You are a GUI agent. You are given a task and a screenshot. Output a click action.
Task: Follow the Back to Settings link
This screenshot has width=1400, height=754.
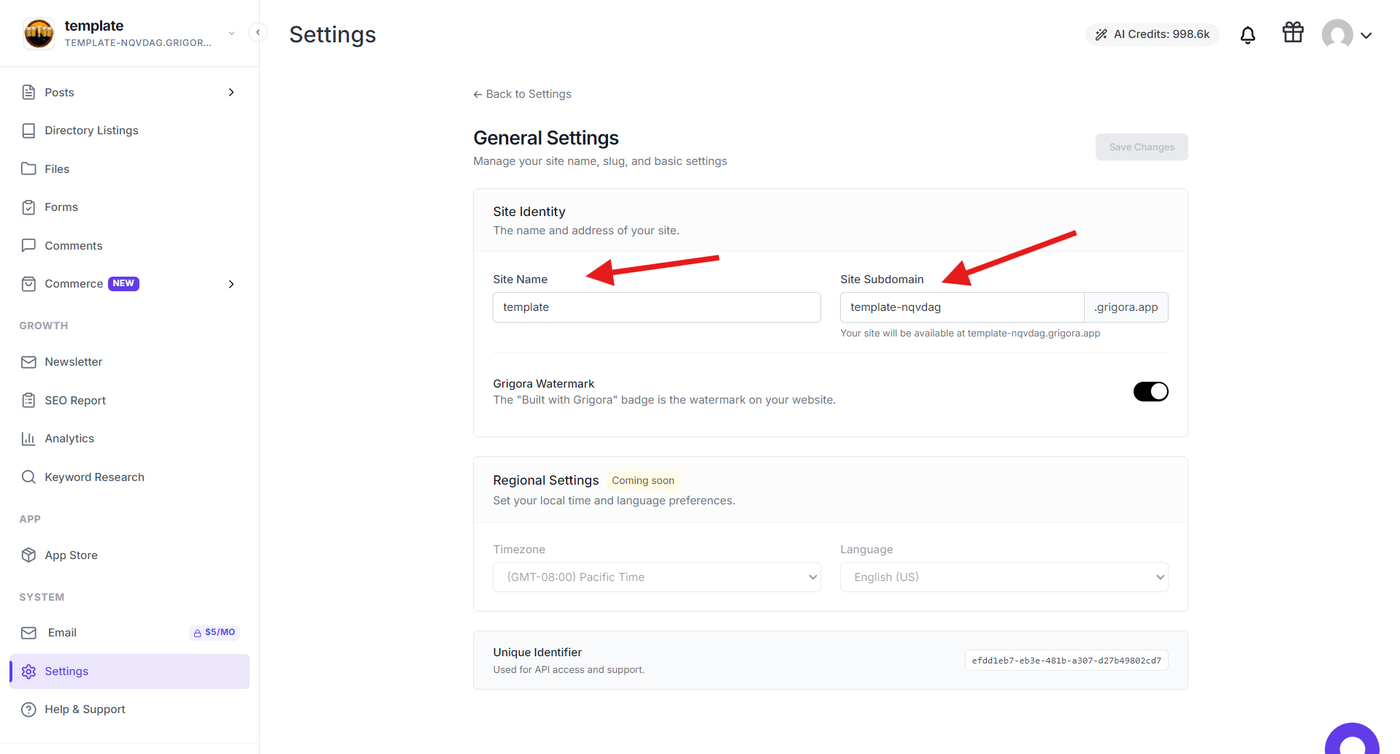pos(522,94)
